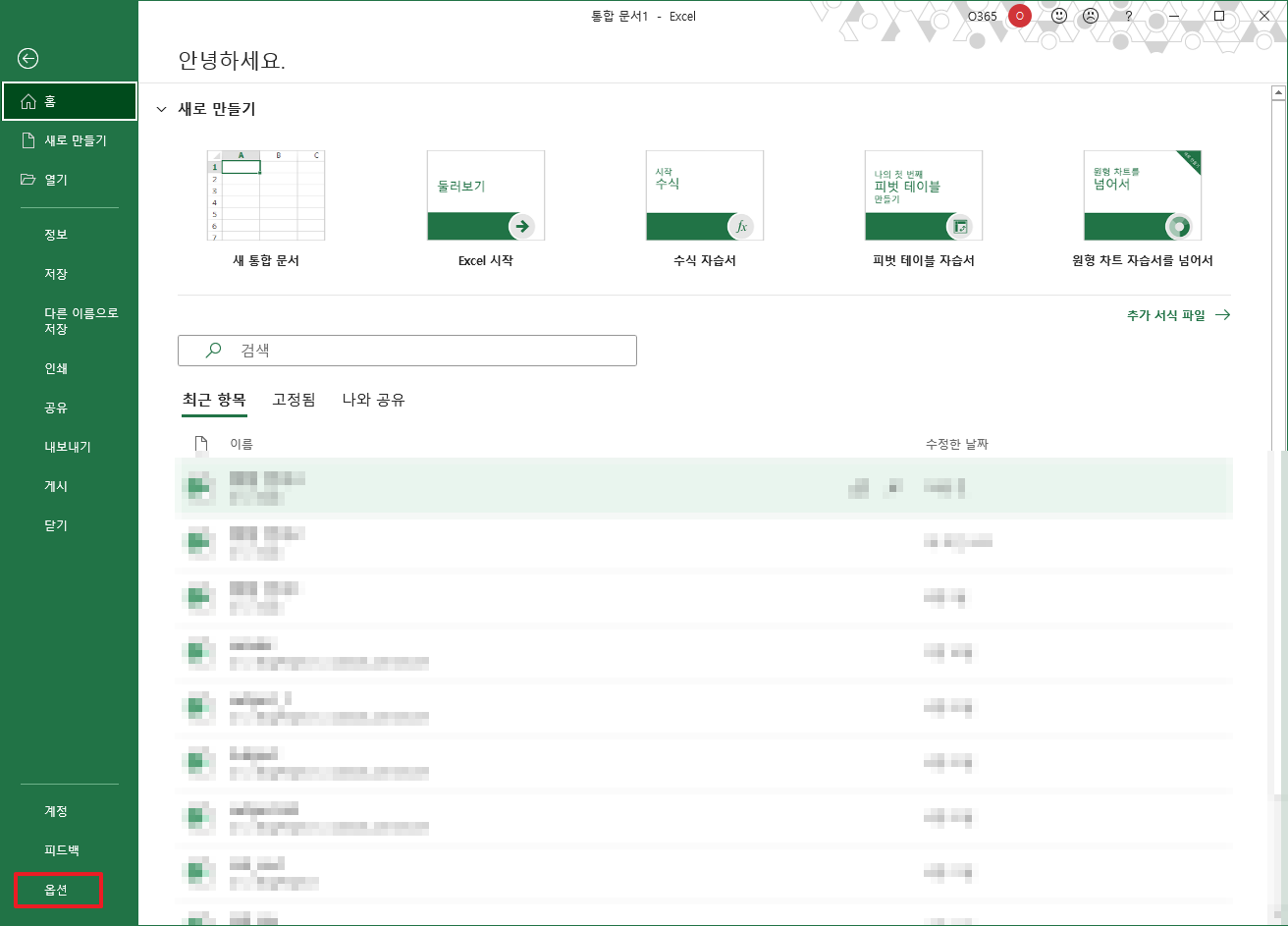Click the folder icon beside 열기

pos(28,180)
